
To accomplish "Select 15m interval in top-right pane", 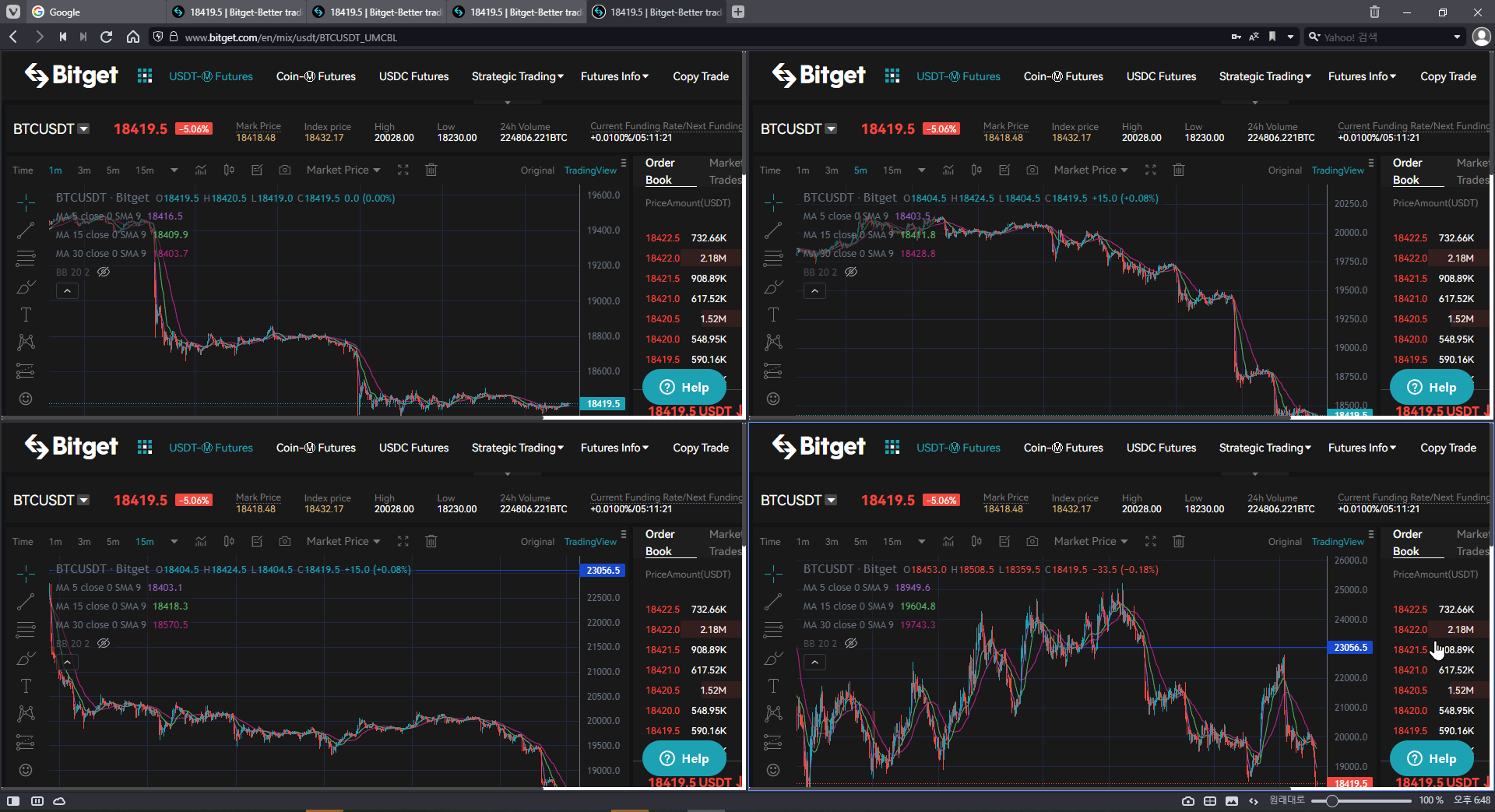I will [x=892, y=170].
